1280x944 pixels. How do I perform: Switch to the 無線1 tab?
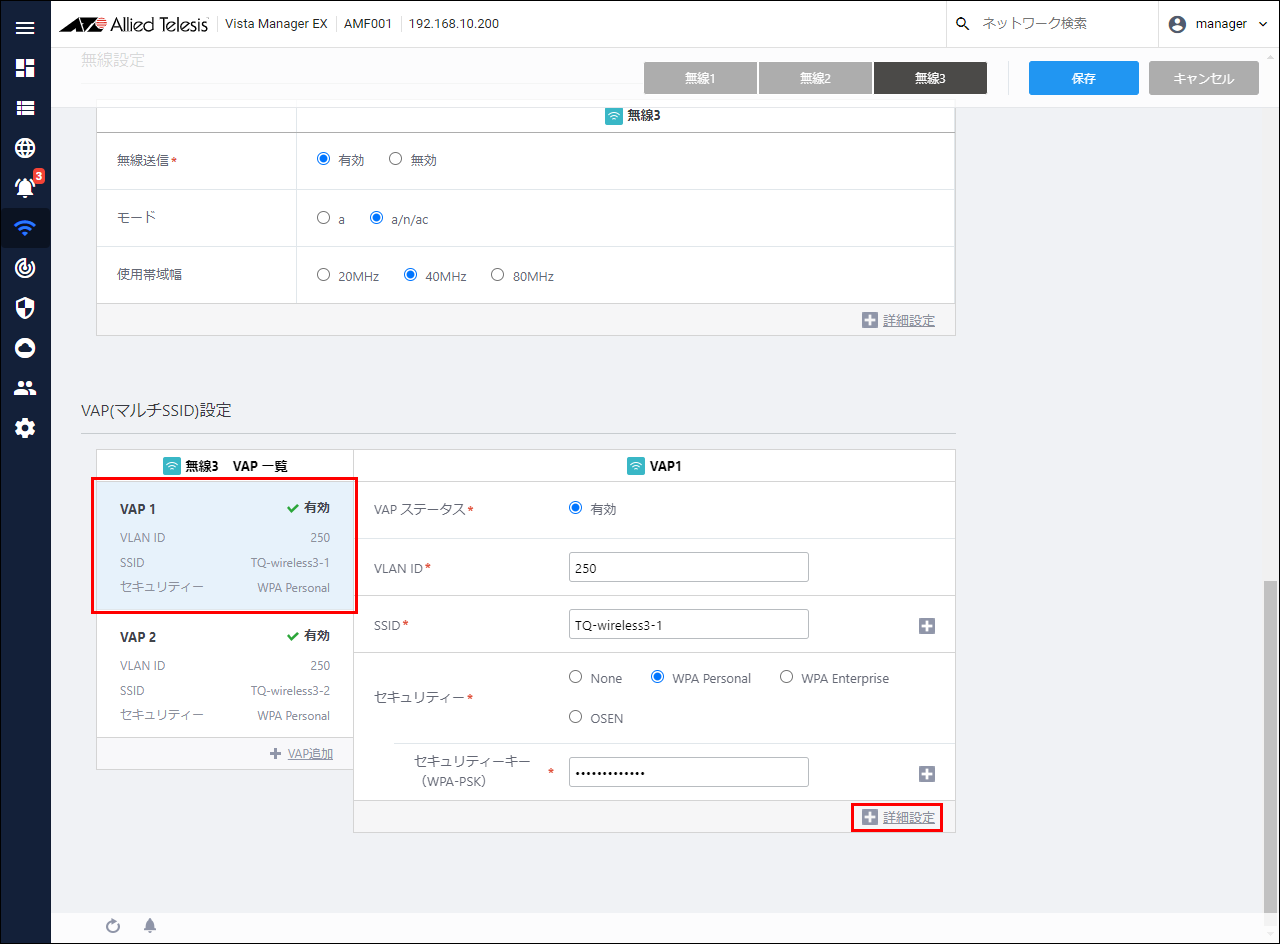click(700, 78)
